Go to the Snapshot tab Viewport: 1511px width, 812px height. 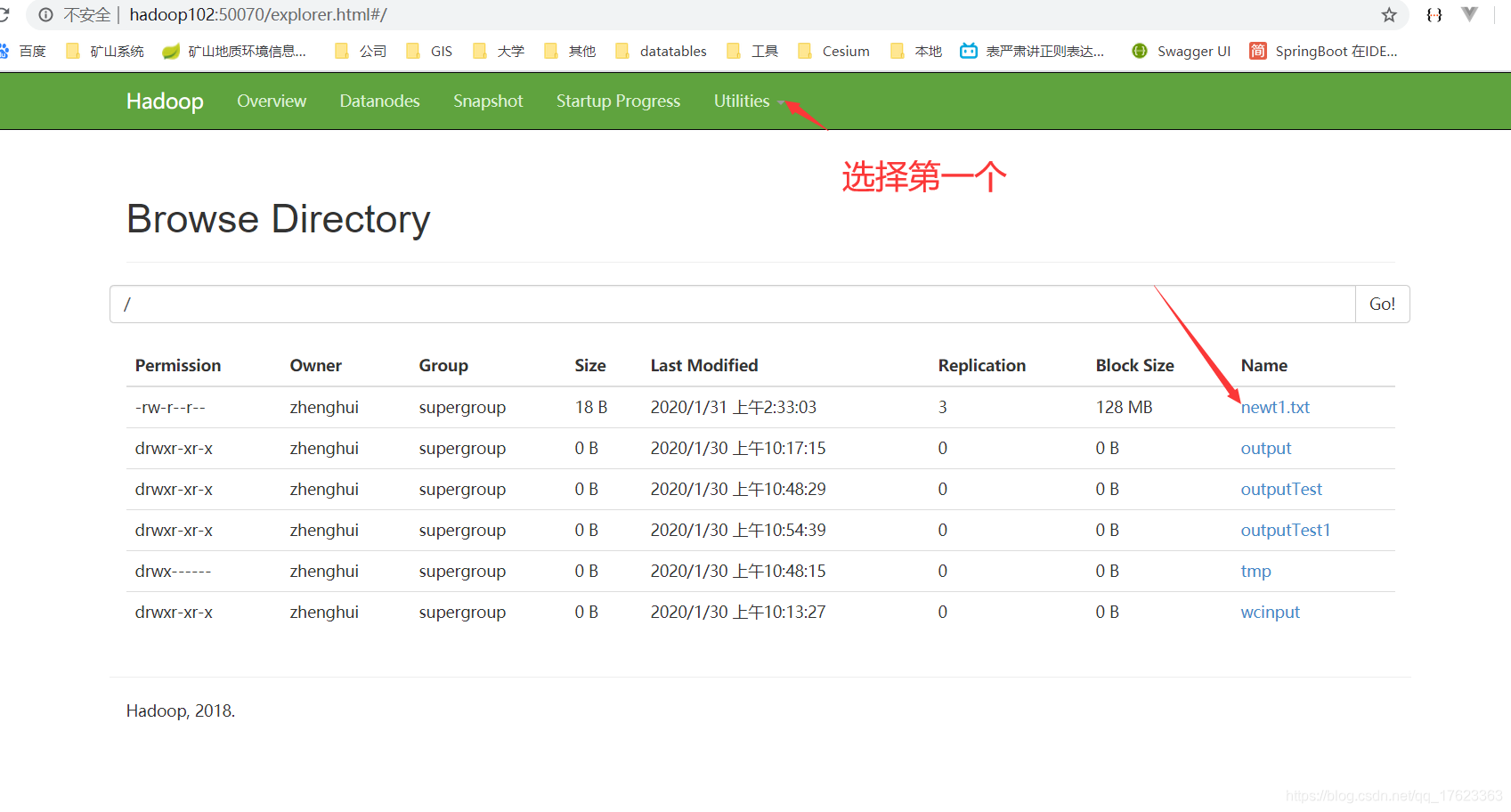point(488,101)
